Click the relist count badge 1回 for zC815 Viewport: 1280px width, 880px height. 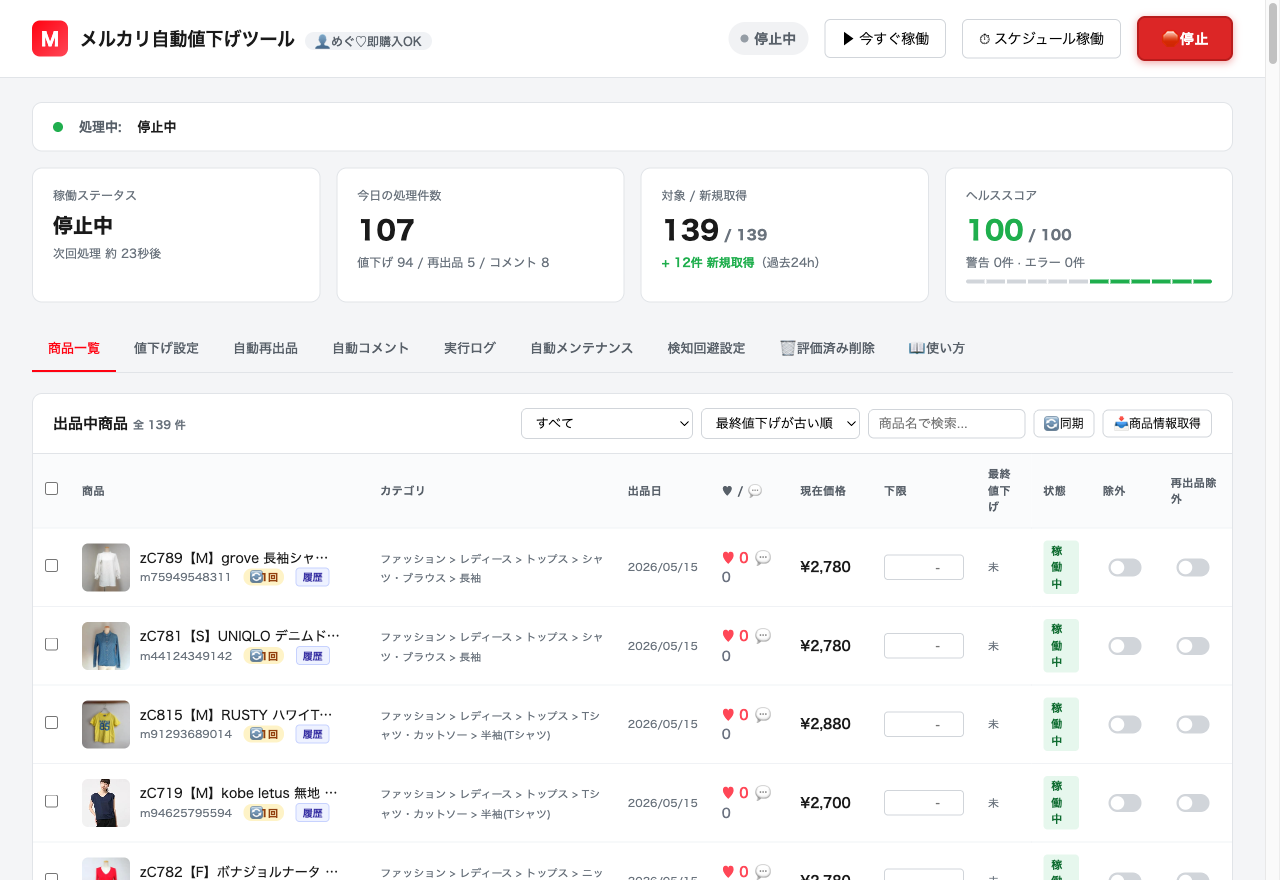(x=264, y=734)
